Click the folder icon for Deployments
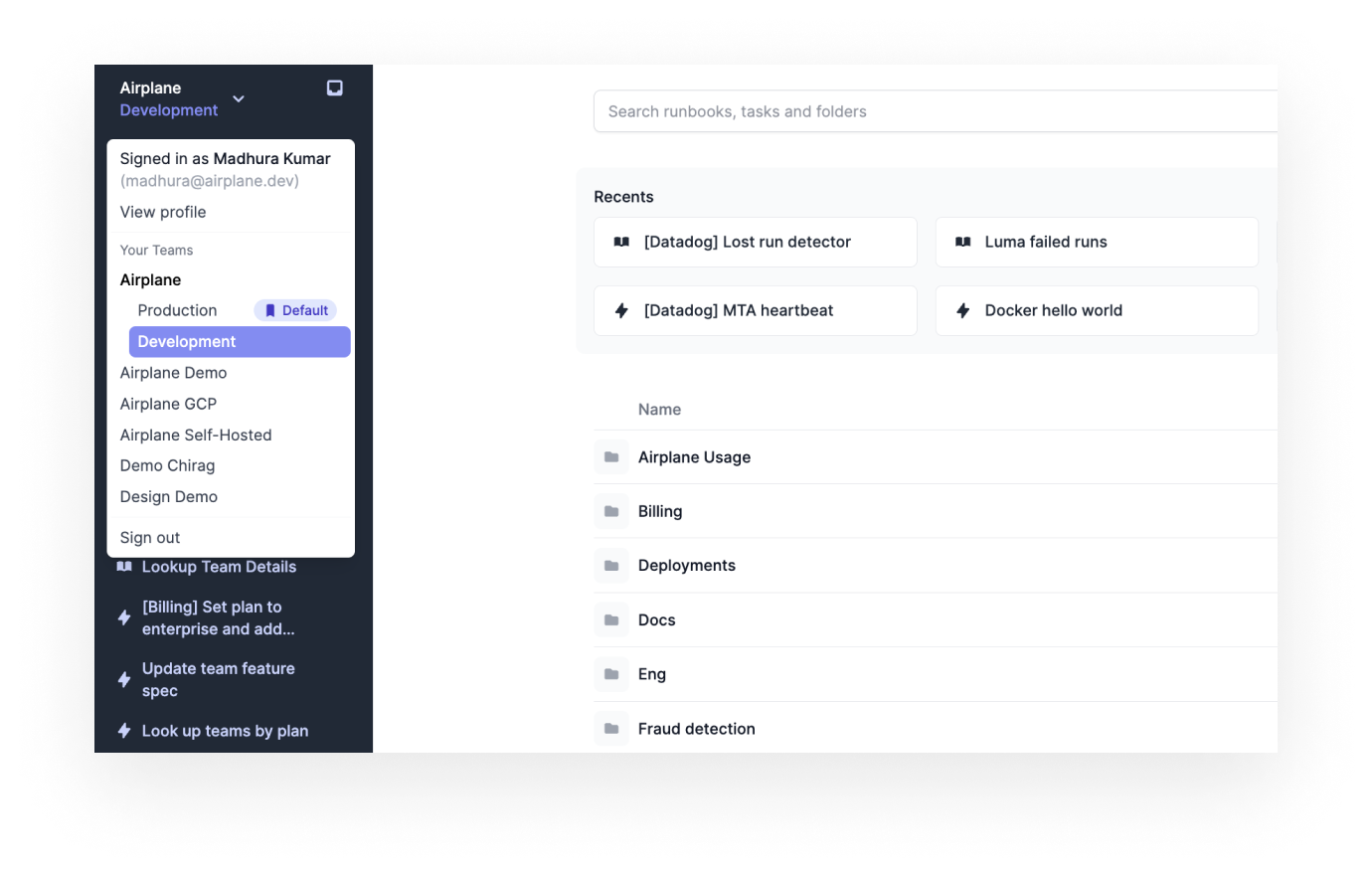 (x=611, y=566)
